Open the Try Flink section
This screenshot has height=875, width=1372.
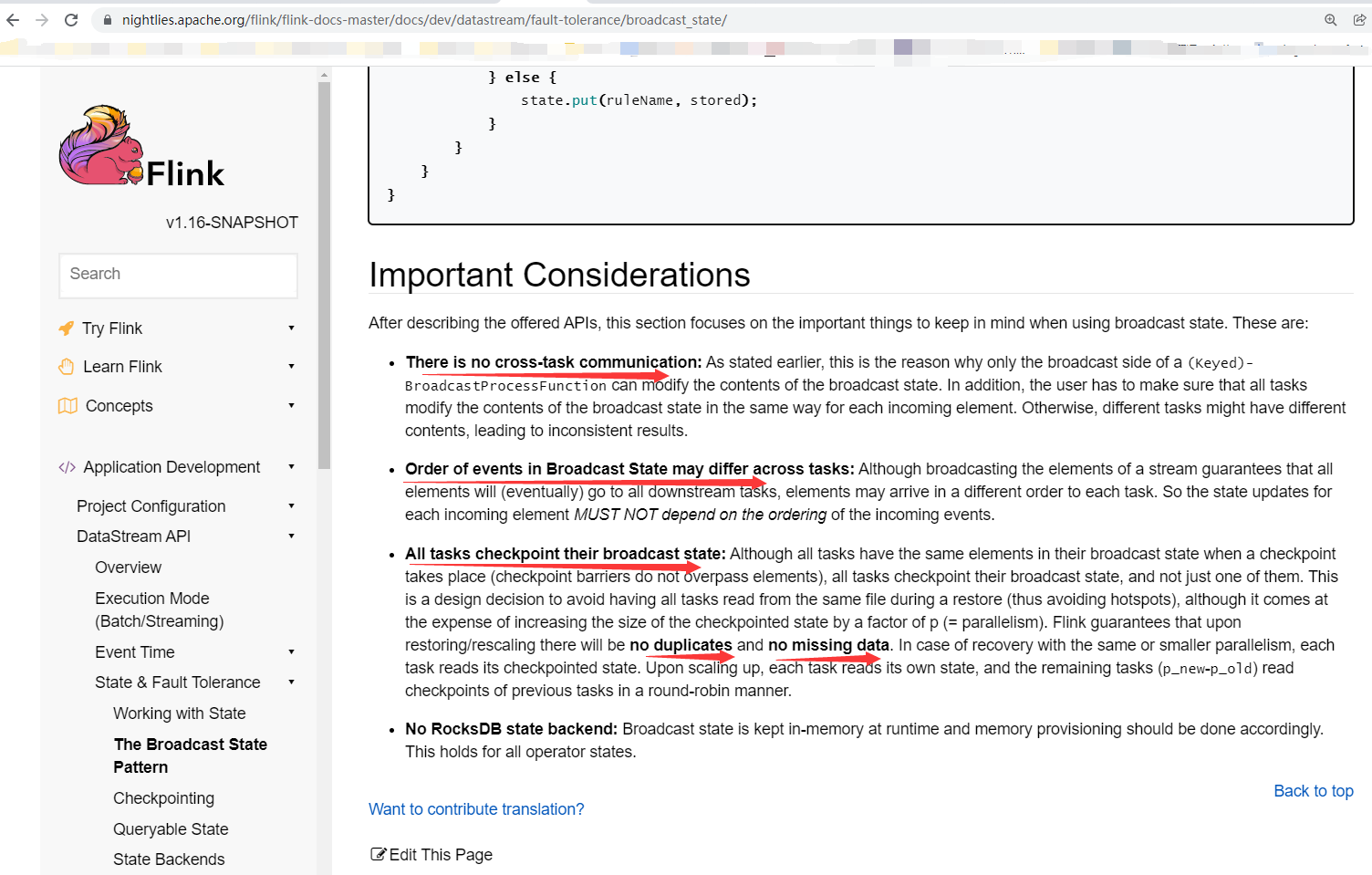[112, 328]
